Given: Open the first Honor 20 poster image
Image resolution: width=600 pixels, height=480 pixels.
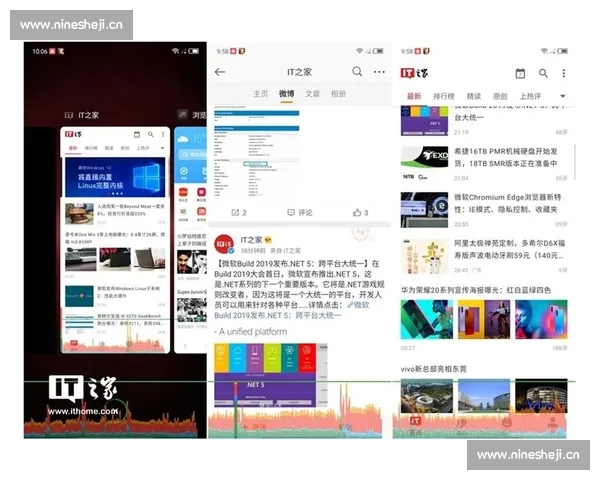Looking at the screenshot, I should point(427,319).
